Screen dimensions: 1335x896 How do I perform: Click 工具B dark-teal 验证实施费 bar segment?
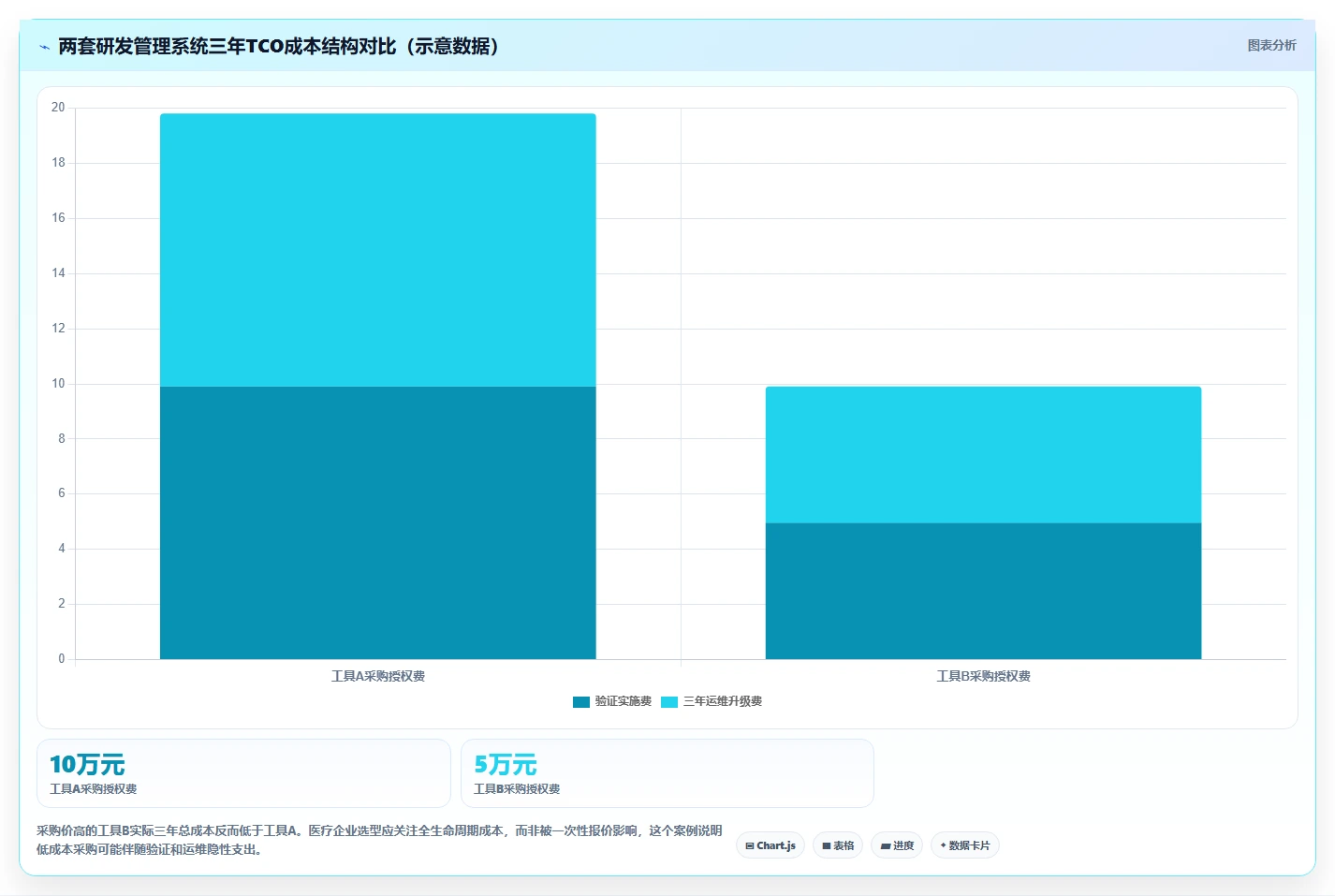pos(983,591)
